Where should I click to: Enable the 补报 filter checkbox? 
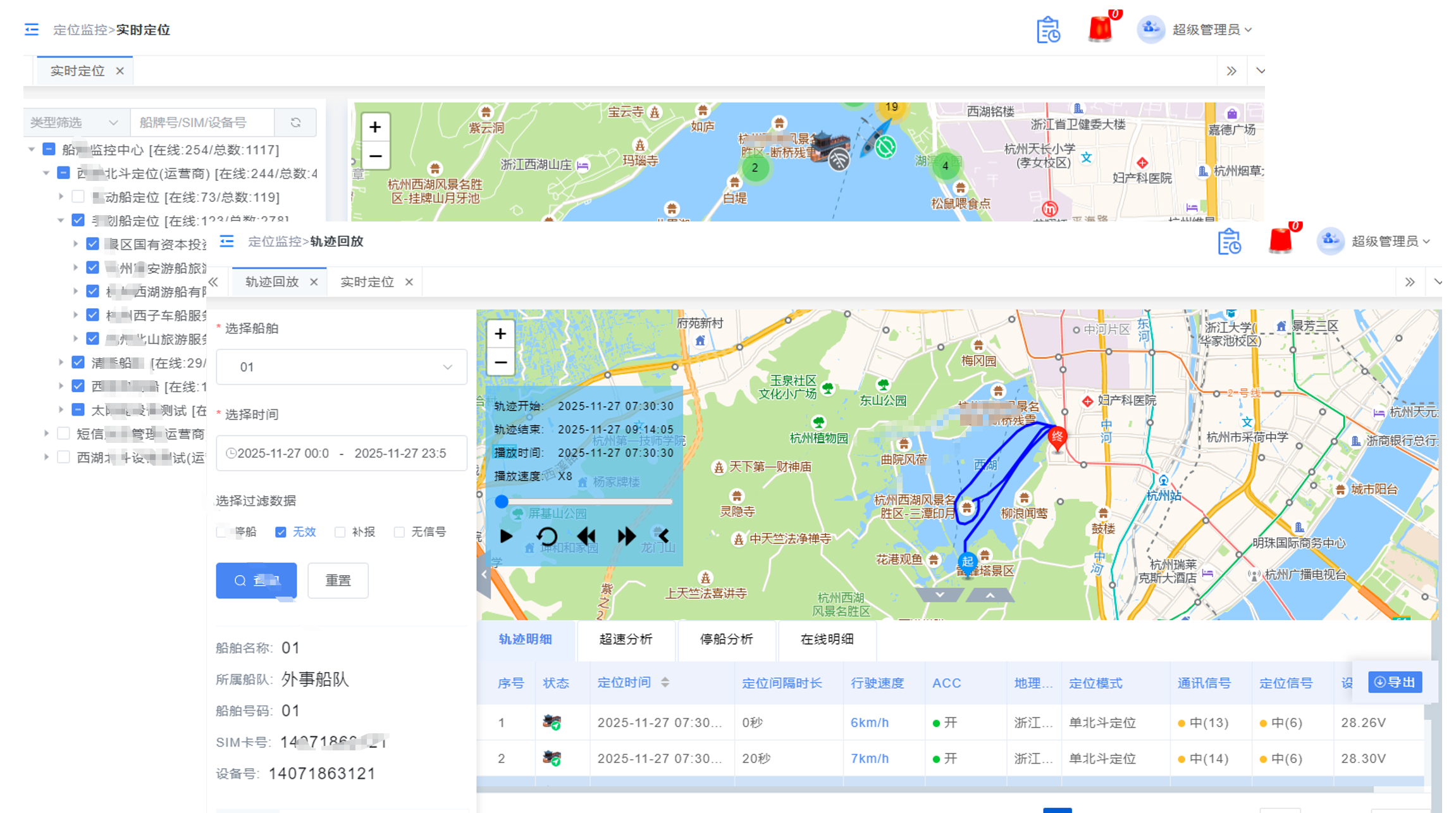340,532
